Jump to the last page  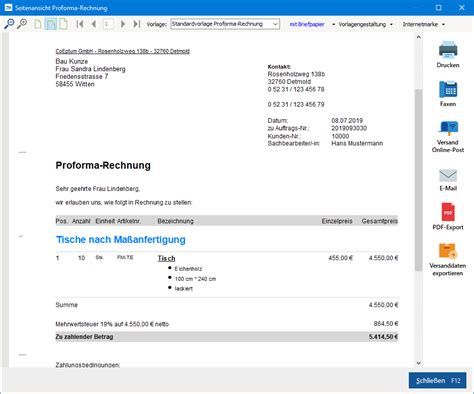pyautogui.click(x=137, y=24)
